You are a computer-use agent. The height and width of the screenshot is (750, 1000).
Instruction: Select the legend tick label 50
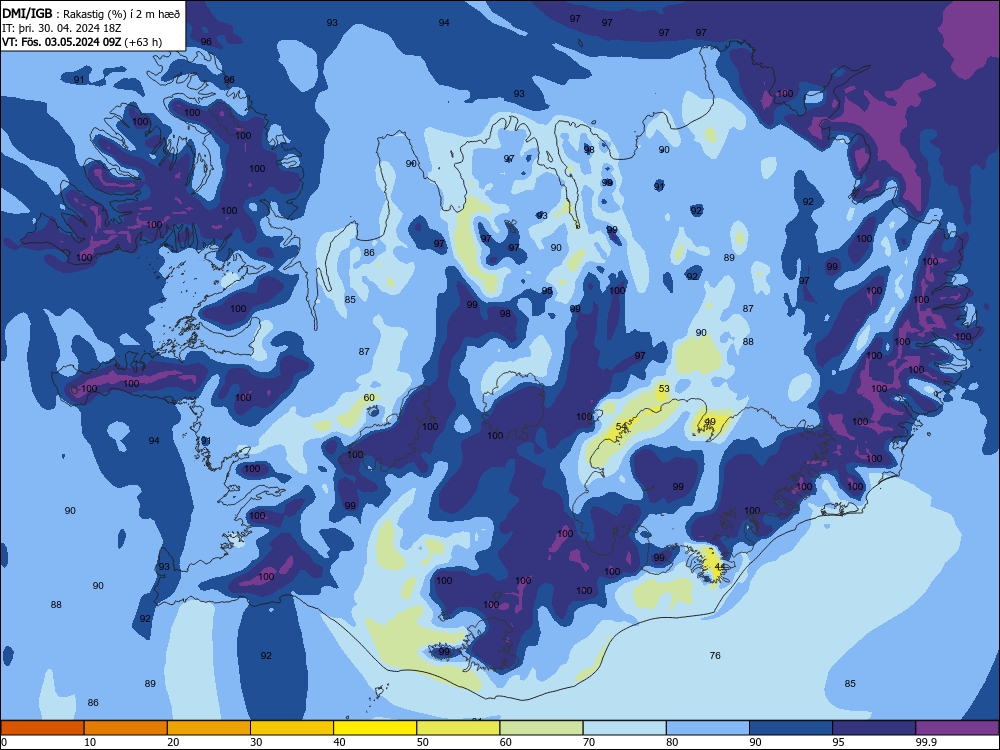(x=422, y=742)
